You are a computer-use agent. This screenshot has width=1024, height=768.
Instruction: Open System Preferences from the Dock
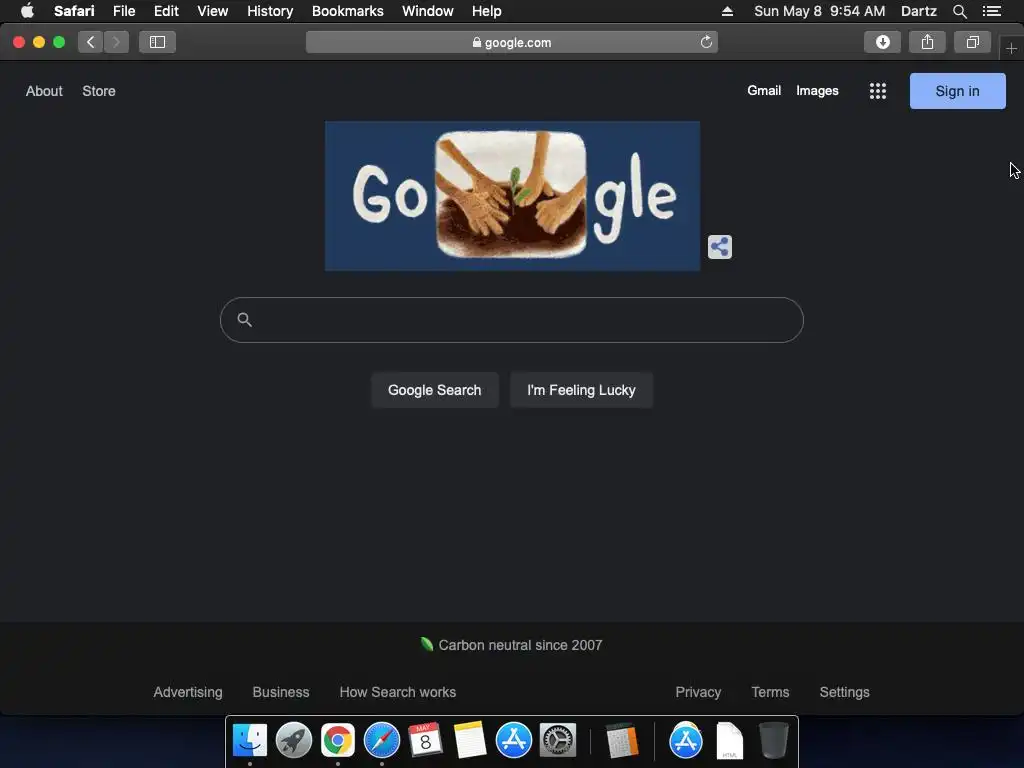(x=558, y=740)
